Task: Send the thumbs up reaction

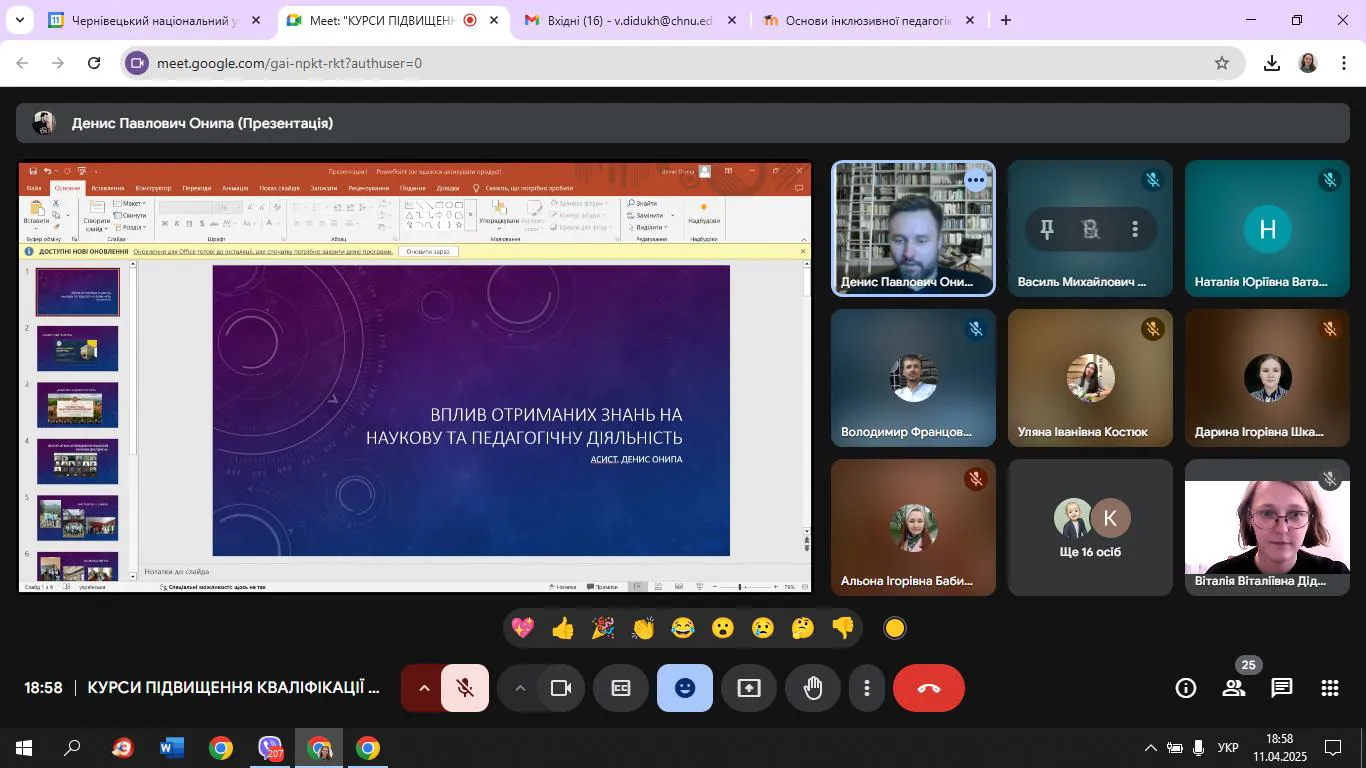Action: pos(563,628)
